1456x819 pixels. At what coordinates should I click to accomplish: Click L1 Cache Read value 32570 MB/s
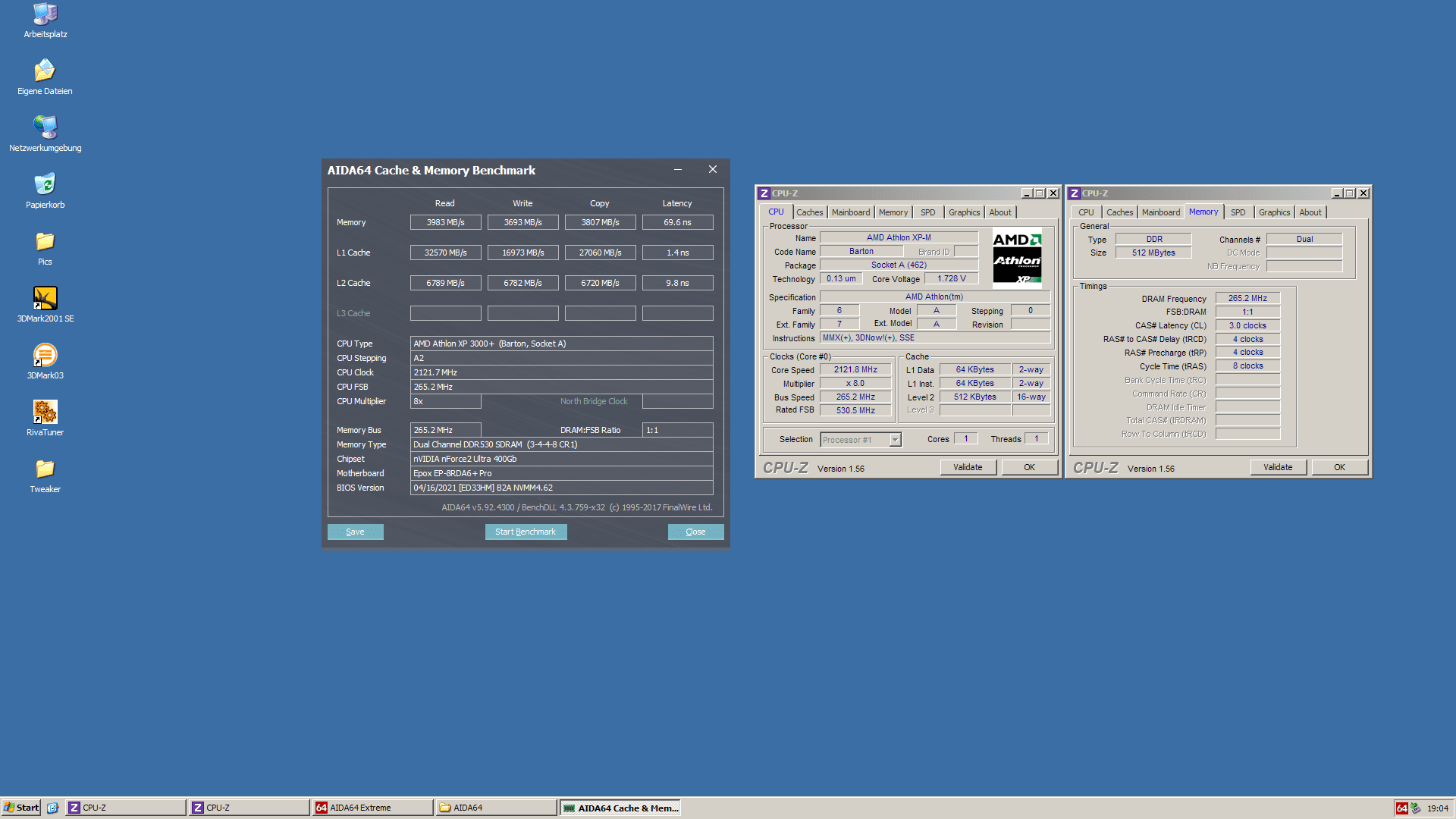445,253
